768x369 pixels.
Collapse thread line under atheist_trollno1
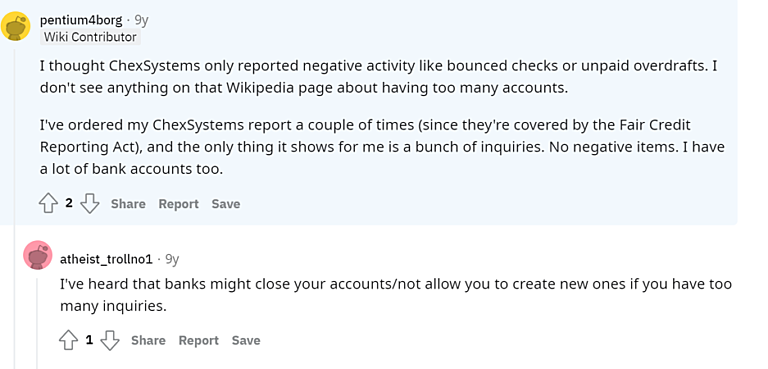tap(37, 323)
